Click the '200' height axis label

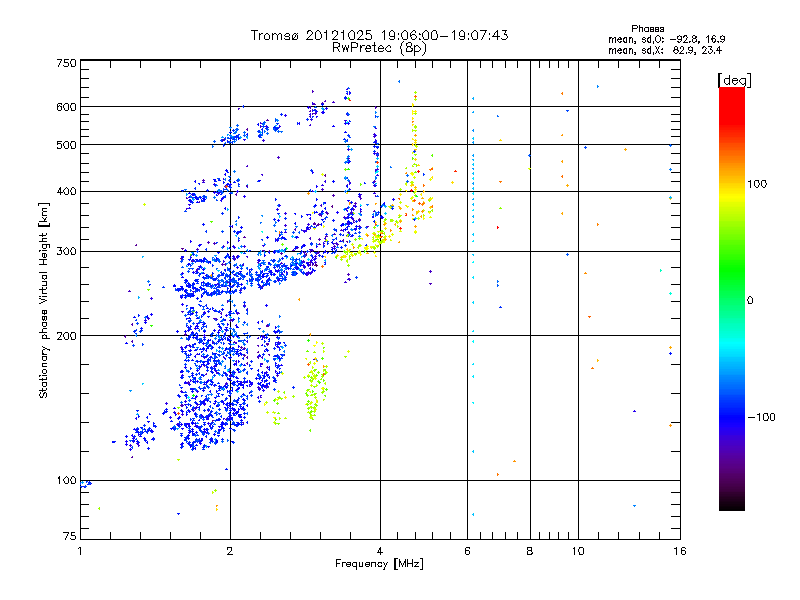[66, 336]
